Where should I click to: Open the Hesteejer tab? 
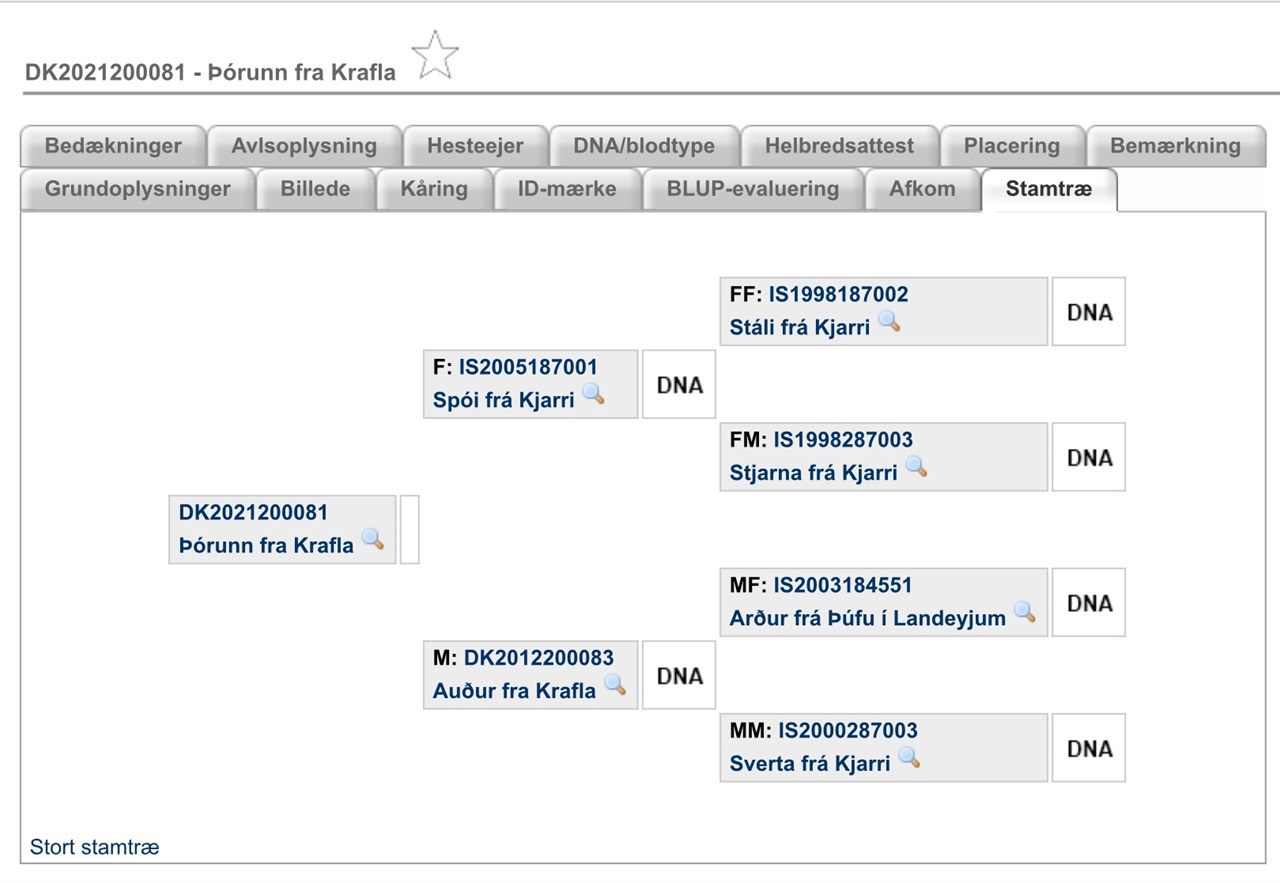(x=475, y=146)
